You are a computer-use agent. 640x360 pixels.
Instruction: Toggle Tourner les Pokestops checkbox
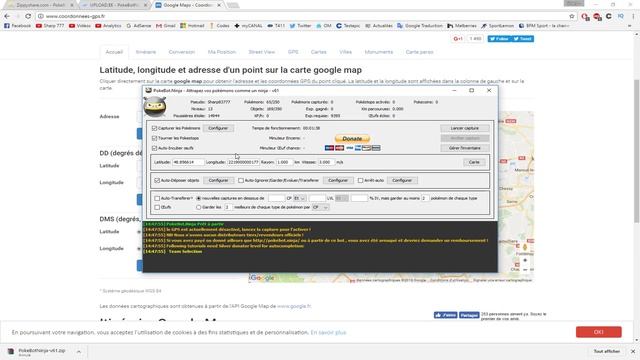(x=155, y=138)
